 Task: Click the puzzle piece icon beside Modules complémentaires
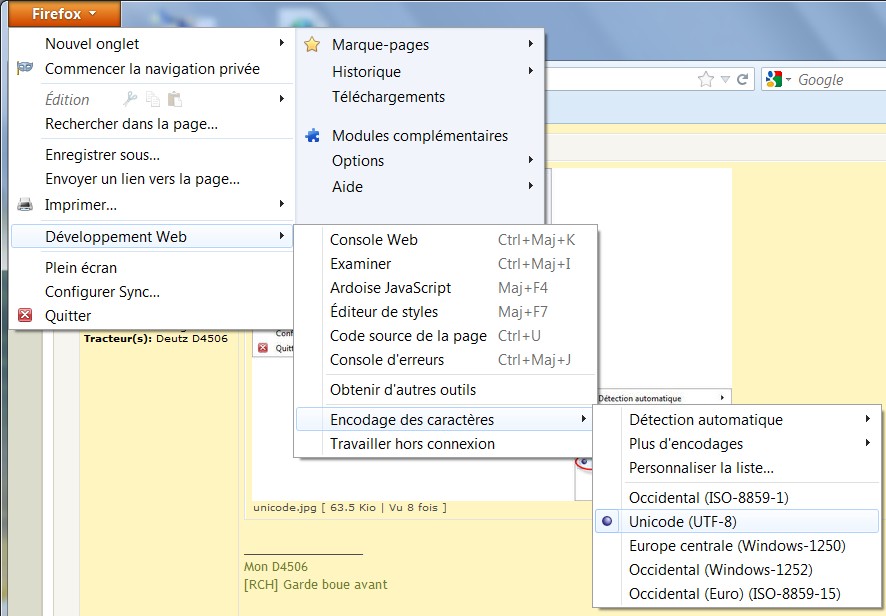[x=312, y=135]
